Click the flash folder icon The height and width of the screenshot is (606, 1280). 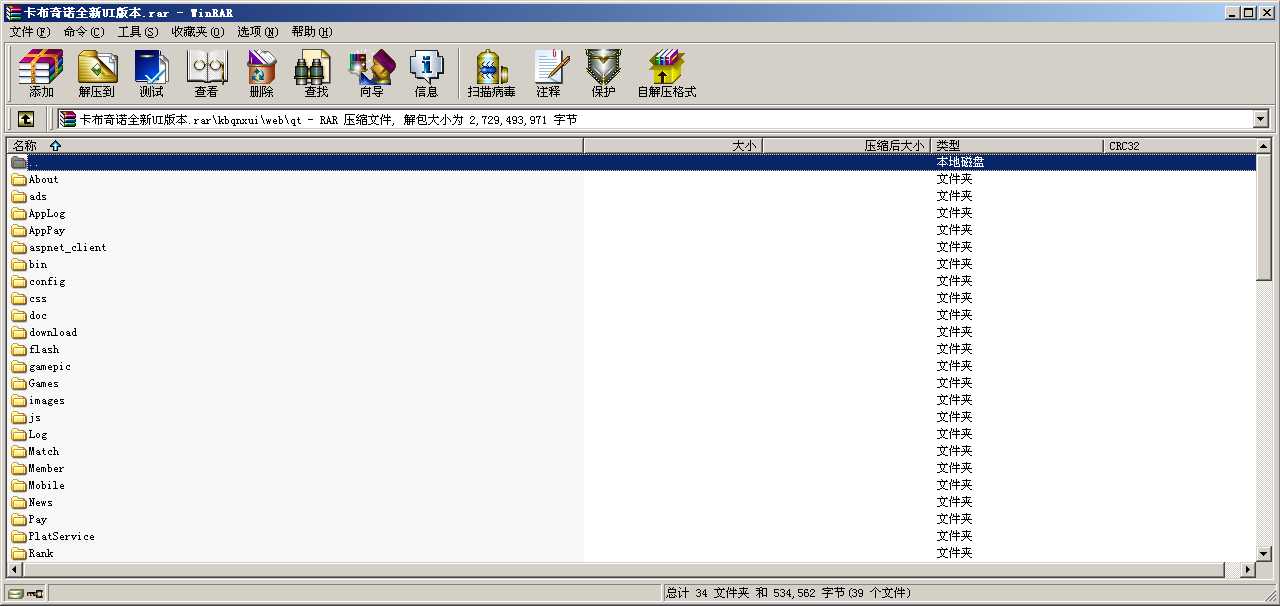pyautogui.click(x=19, y=350)
